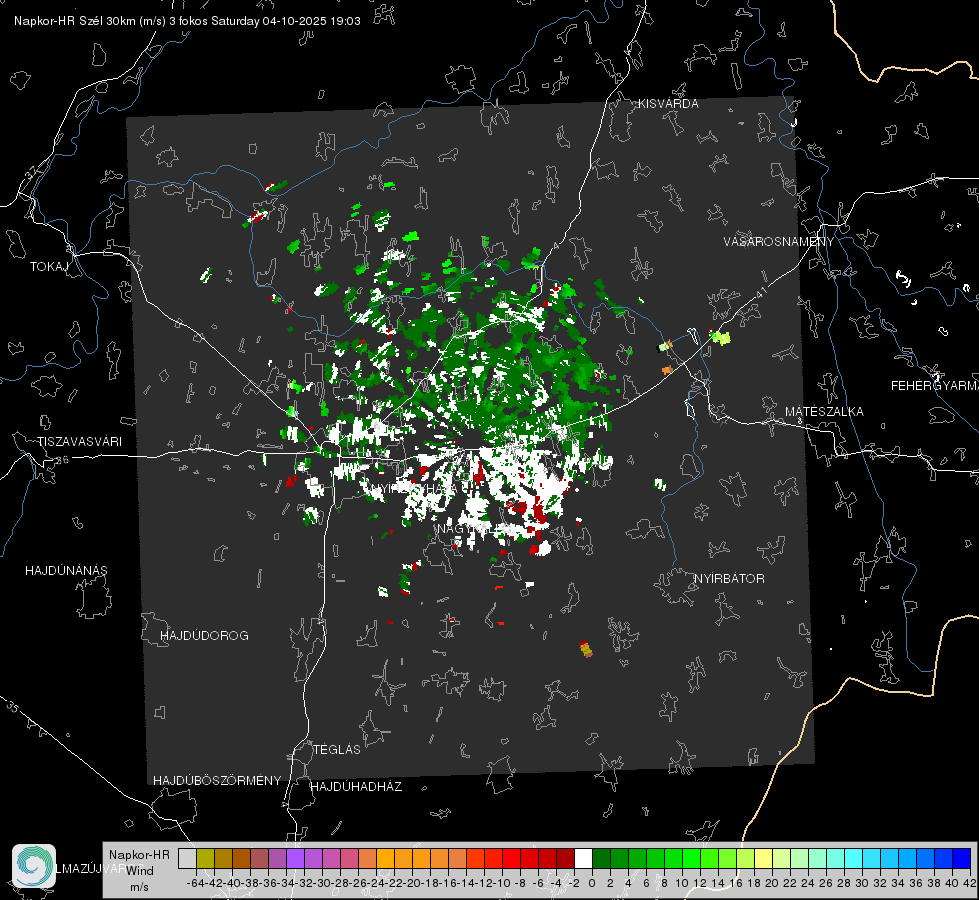This screenshot has height=900, width=979.
Task: Click the MÁTÉSZALKA city label
Action: [824, 412]
